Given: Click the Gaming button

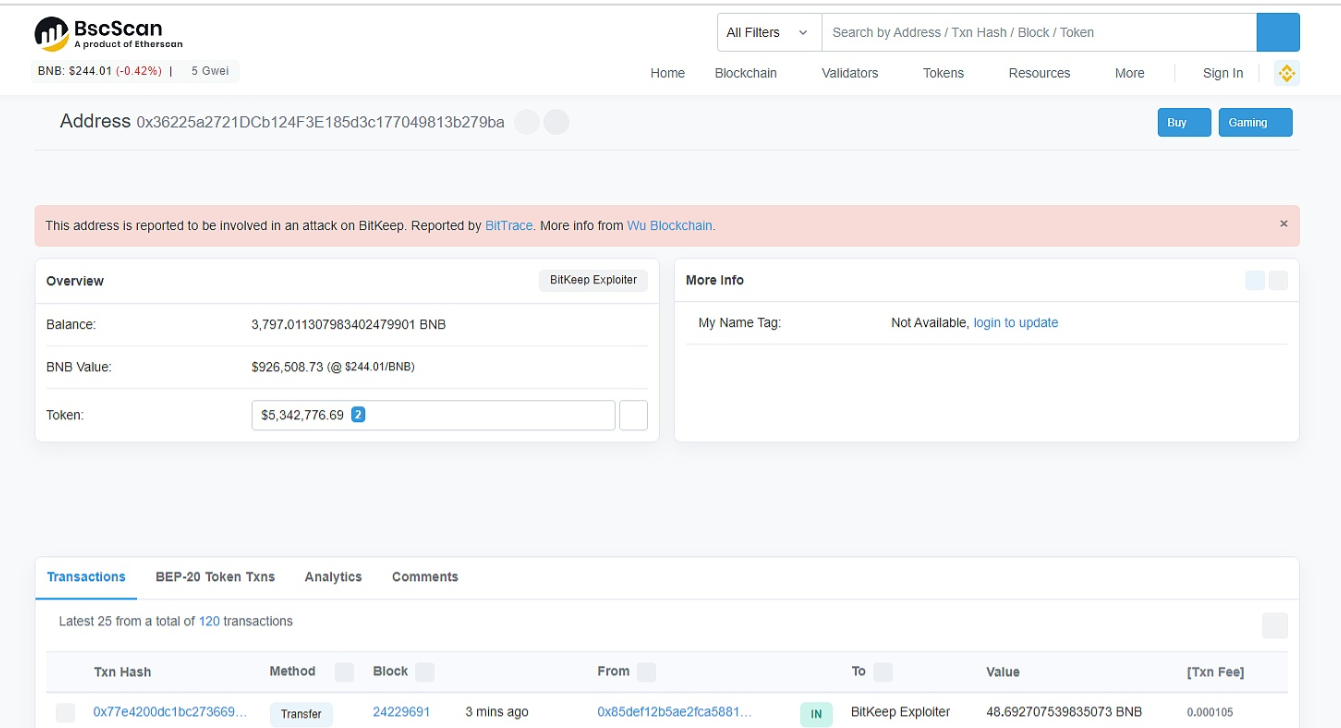Looking at the screenshot, I should (x=1254, y=122).
